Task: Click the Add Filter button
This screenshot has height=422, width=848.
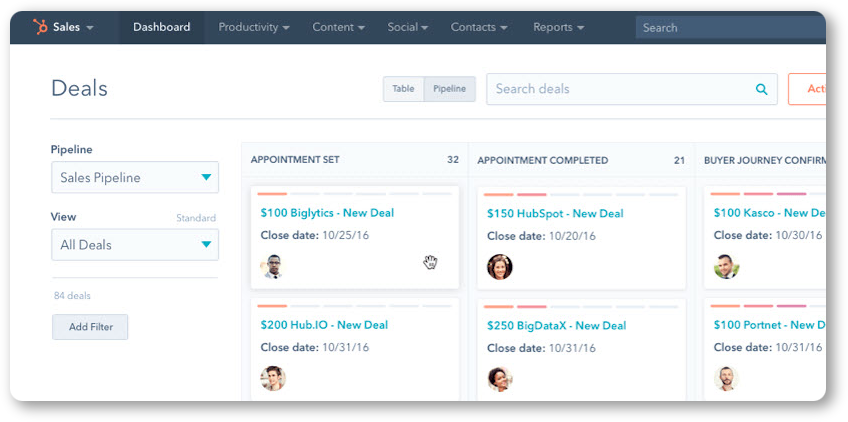Action: tap(90, 327)
